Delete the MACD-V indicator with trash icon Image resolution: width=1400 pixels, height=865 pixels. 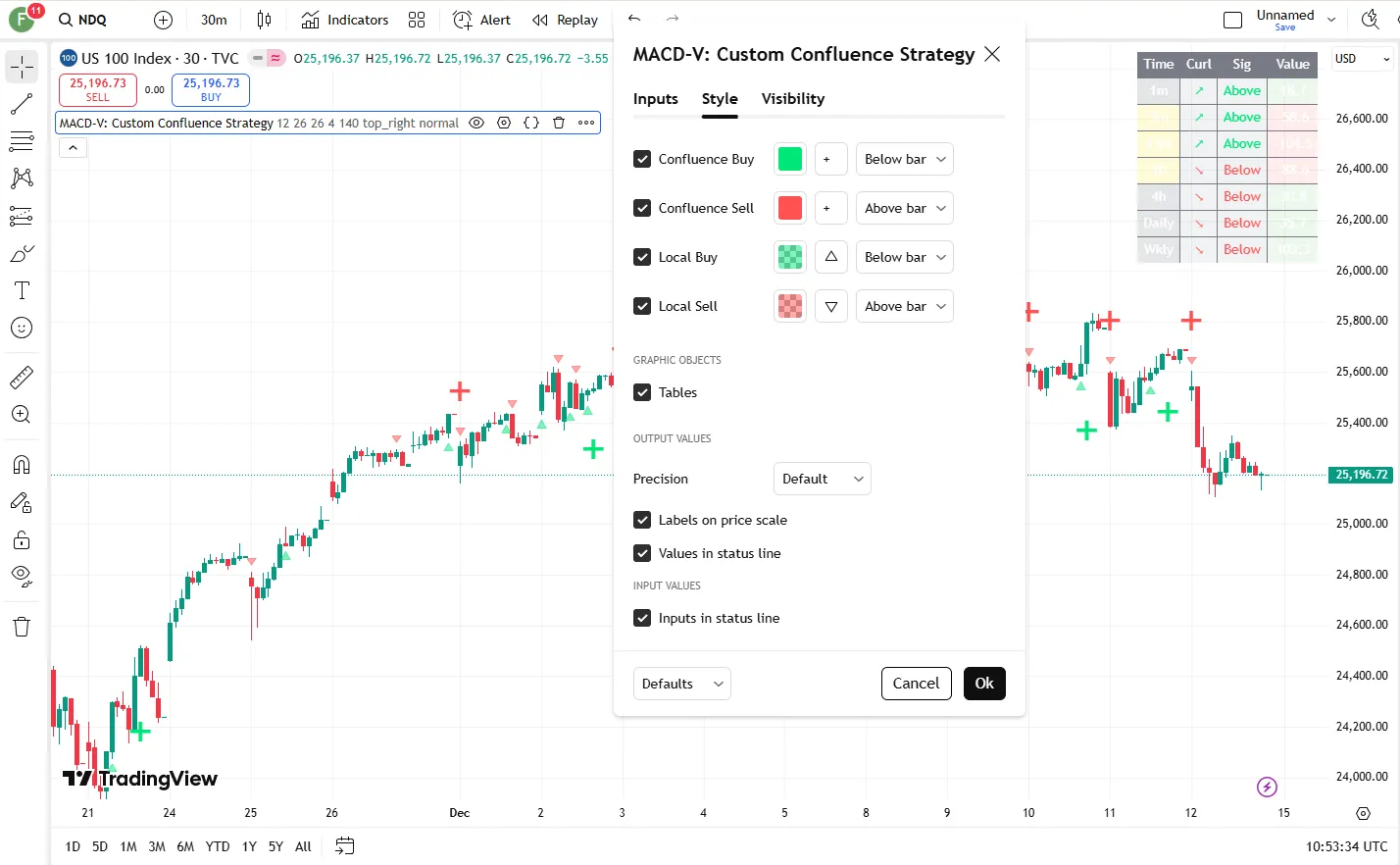tap(559, 123)
